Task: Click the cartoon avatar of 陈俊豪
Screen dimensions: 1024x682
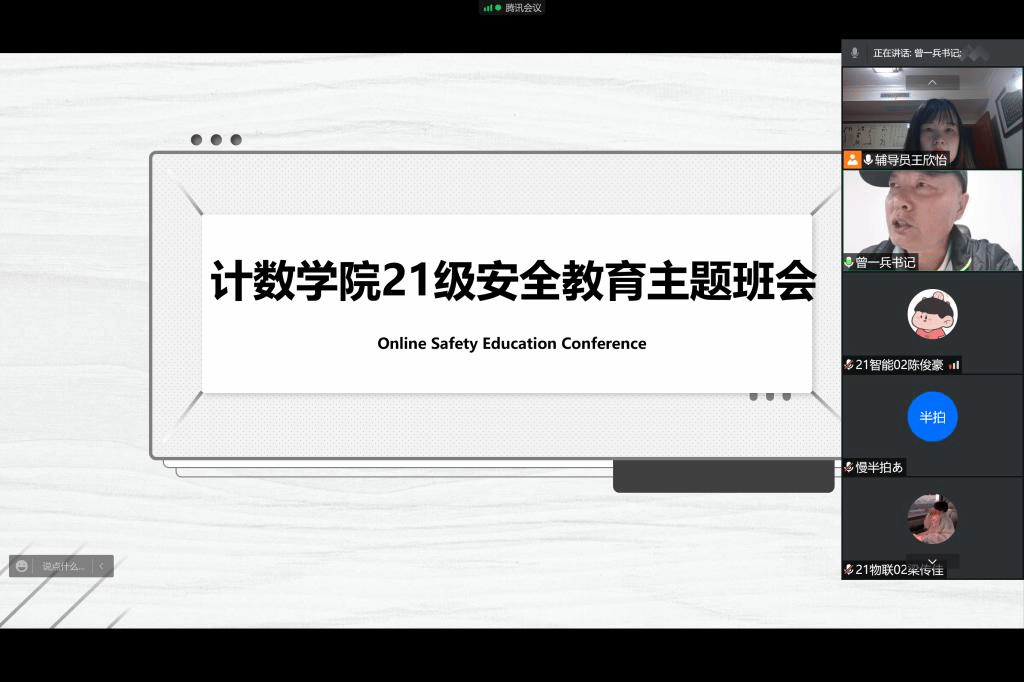Action: (x=932, y=314)
